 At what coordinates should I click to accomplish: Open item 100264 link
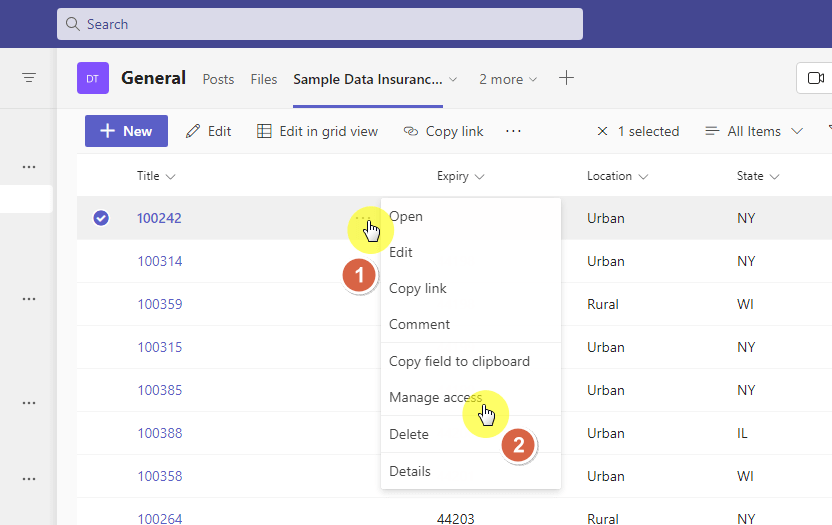click(x=160, y=519)
